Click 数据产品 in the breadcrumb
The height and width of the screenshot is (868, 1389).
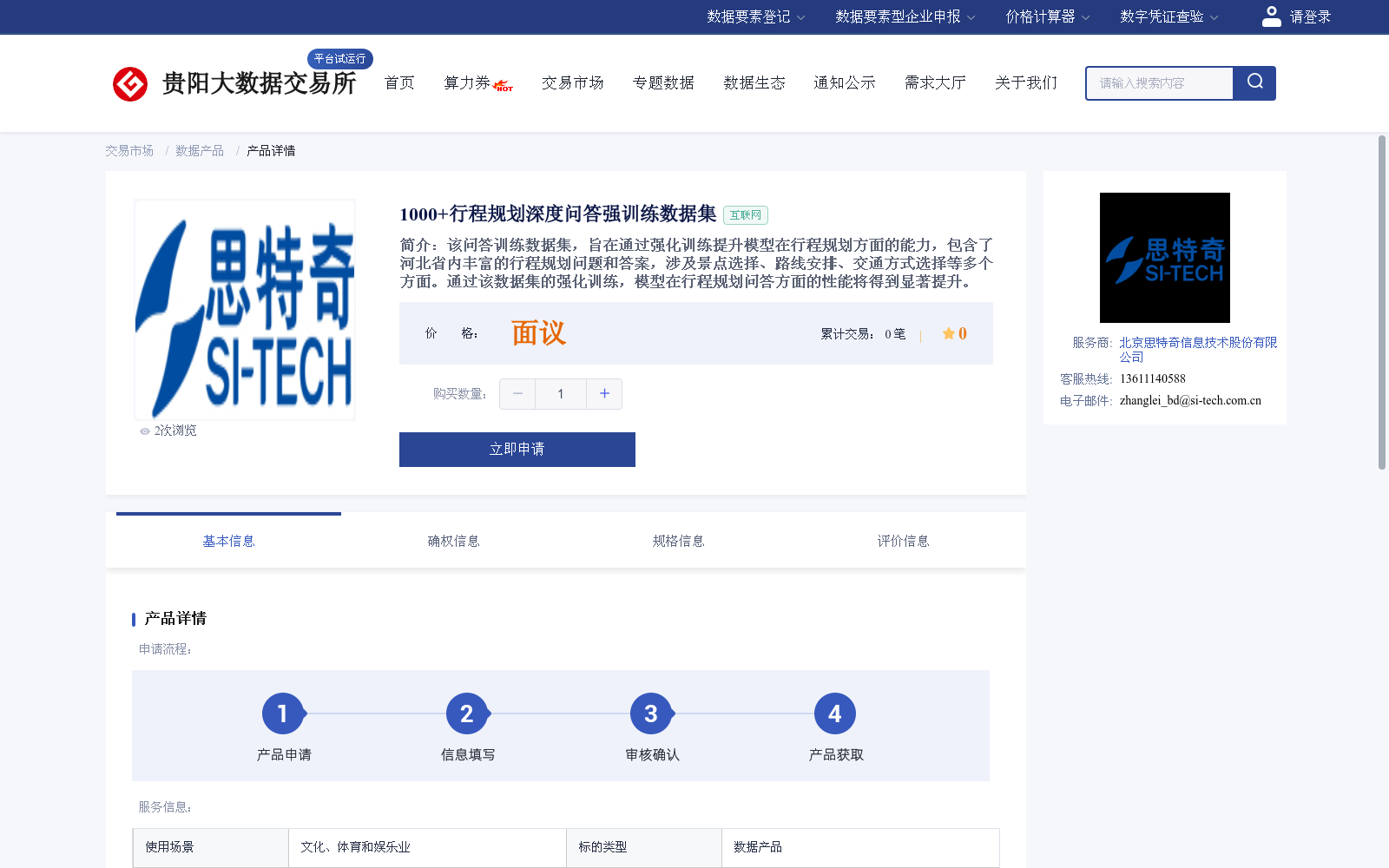click(200, 151)
